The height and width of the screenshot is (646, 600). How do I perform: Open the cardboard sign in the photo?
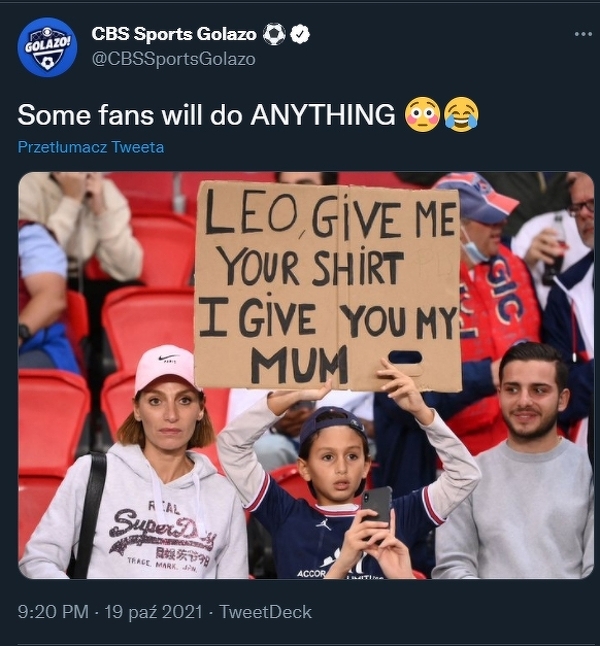point(328,286)
